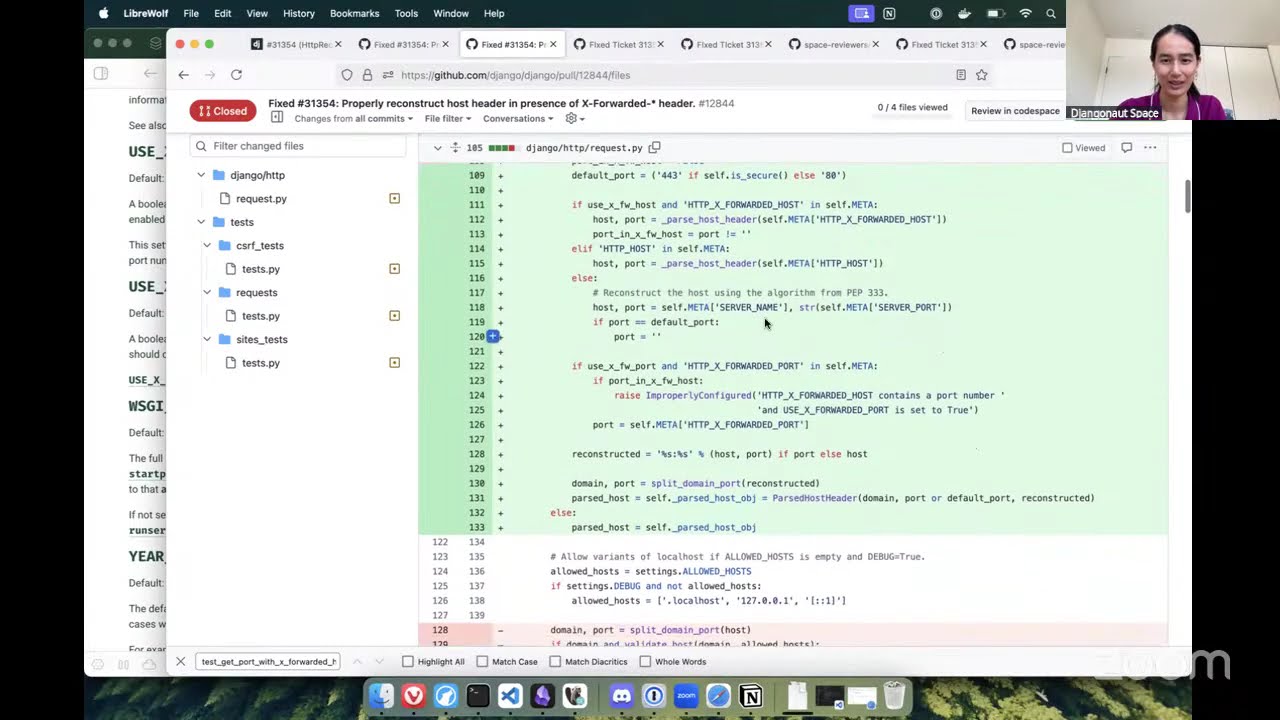The height and width of the screenshot is (720, 1280).
Task: Open Finder from the Dock
Action: pyautogui.click(x=381, y=695)
